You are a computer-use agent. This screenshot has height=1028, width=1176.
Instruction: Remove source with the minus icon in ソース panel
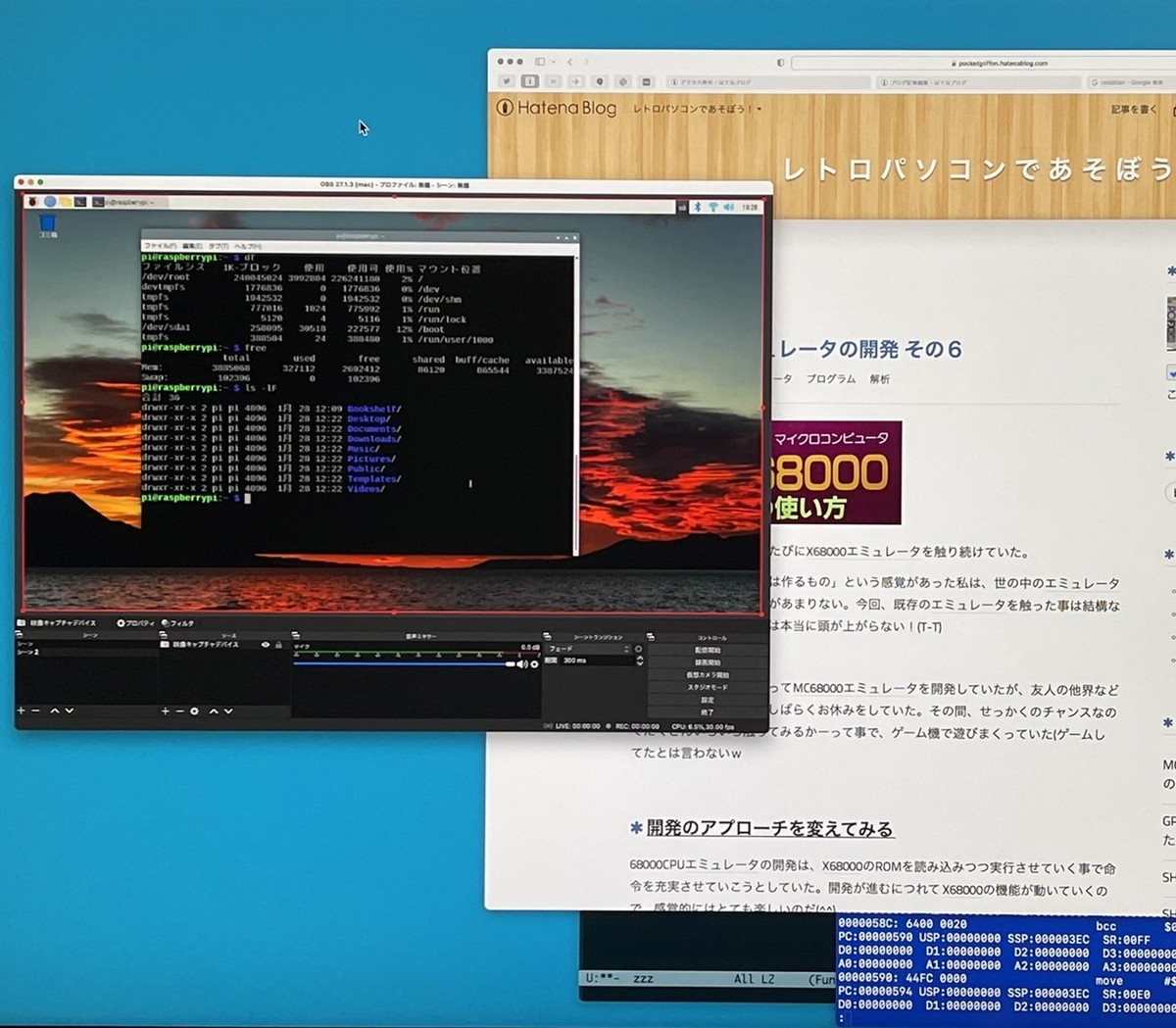coord(179,710)
